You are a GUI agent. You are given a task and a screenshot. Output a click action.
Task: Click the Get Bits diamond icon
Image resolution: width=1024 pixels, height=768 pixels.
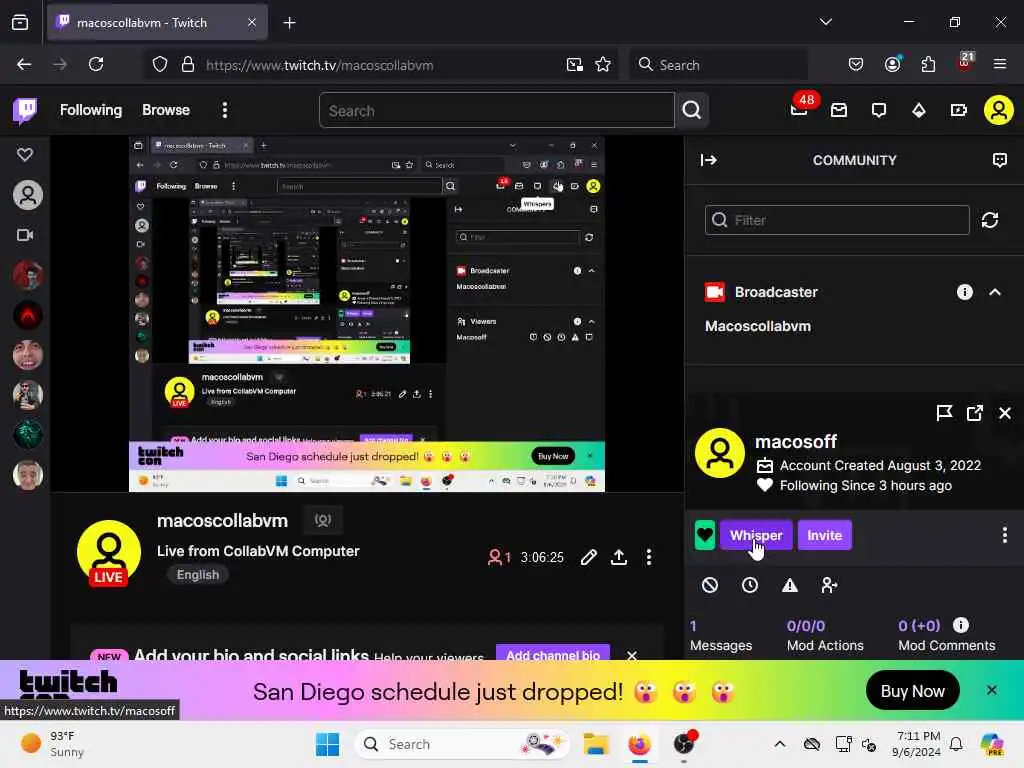919,110
